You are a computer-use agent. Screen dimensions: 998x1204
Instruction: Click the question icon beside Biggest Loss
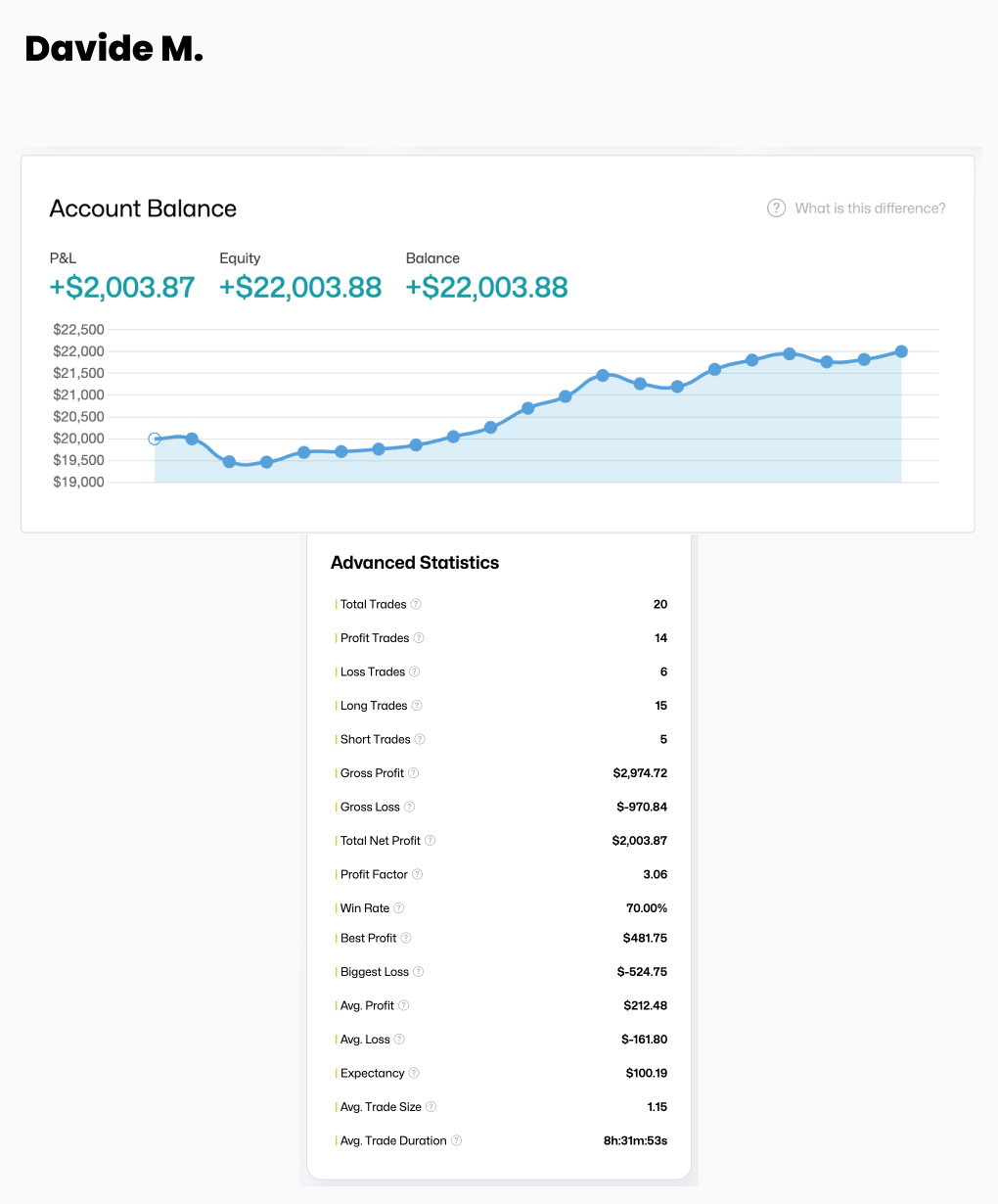pyautogui.click(x=419, y=972)
